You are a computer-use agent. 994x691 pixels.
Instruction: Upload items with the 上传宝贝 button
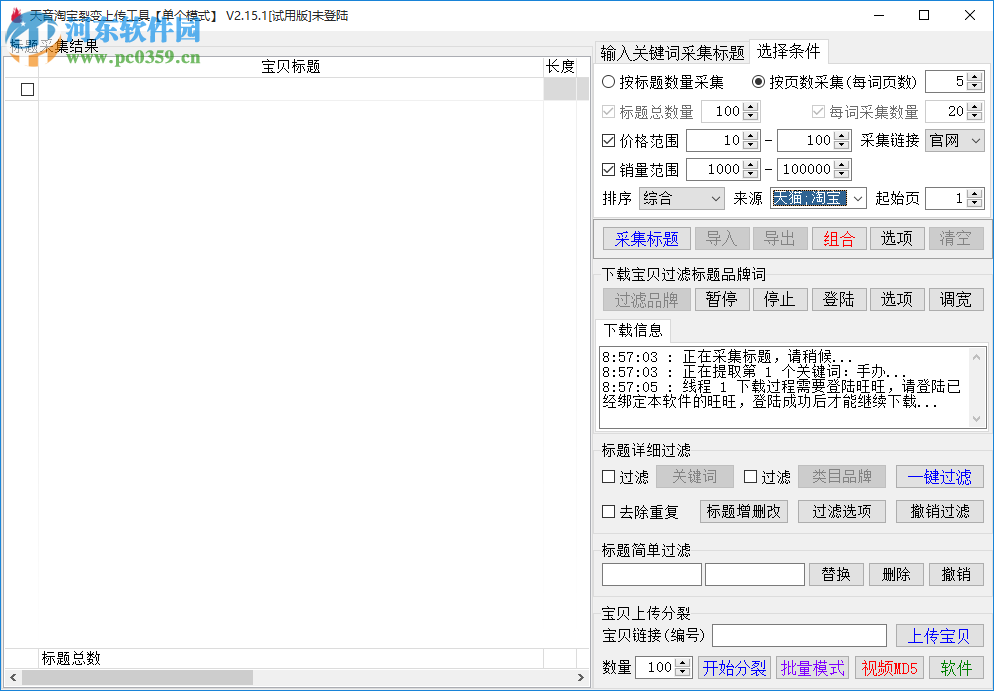pyautogui.click(x=940, y=635)
